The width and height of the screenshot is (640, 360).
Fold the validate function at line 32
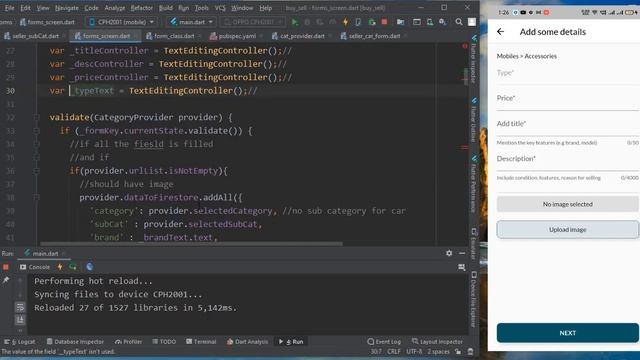click(36, 118)
